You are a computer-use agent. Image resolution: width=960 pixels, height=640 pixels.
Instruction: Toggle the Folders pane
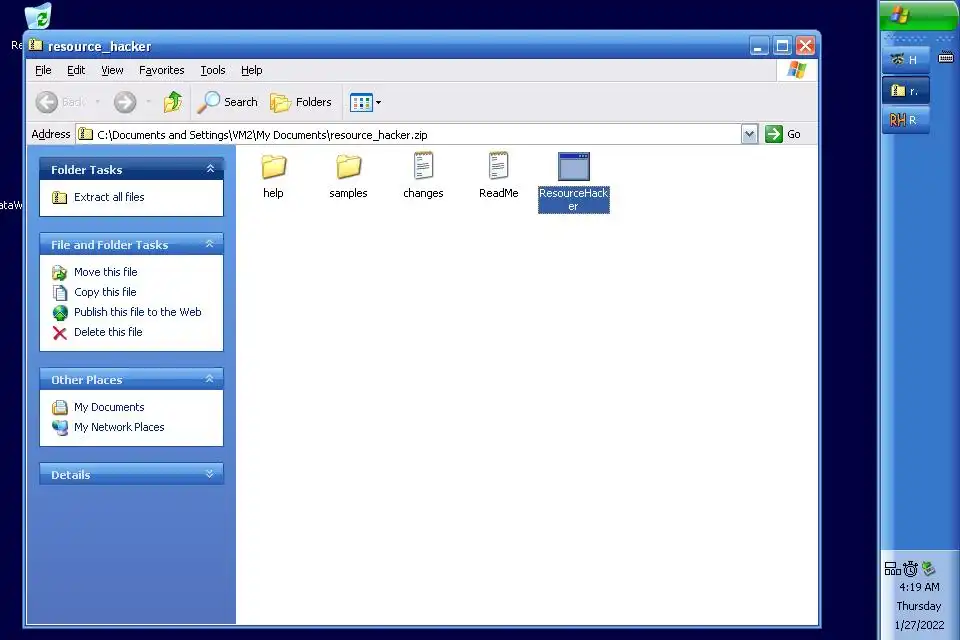pyautogui.click(x=301, y=102)
